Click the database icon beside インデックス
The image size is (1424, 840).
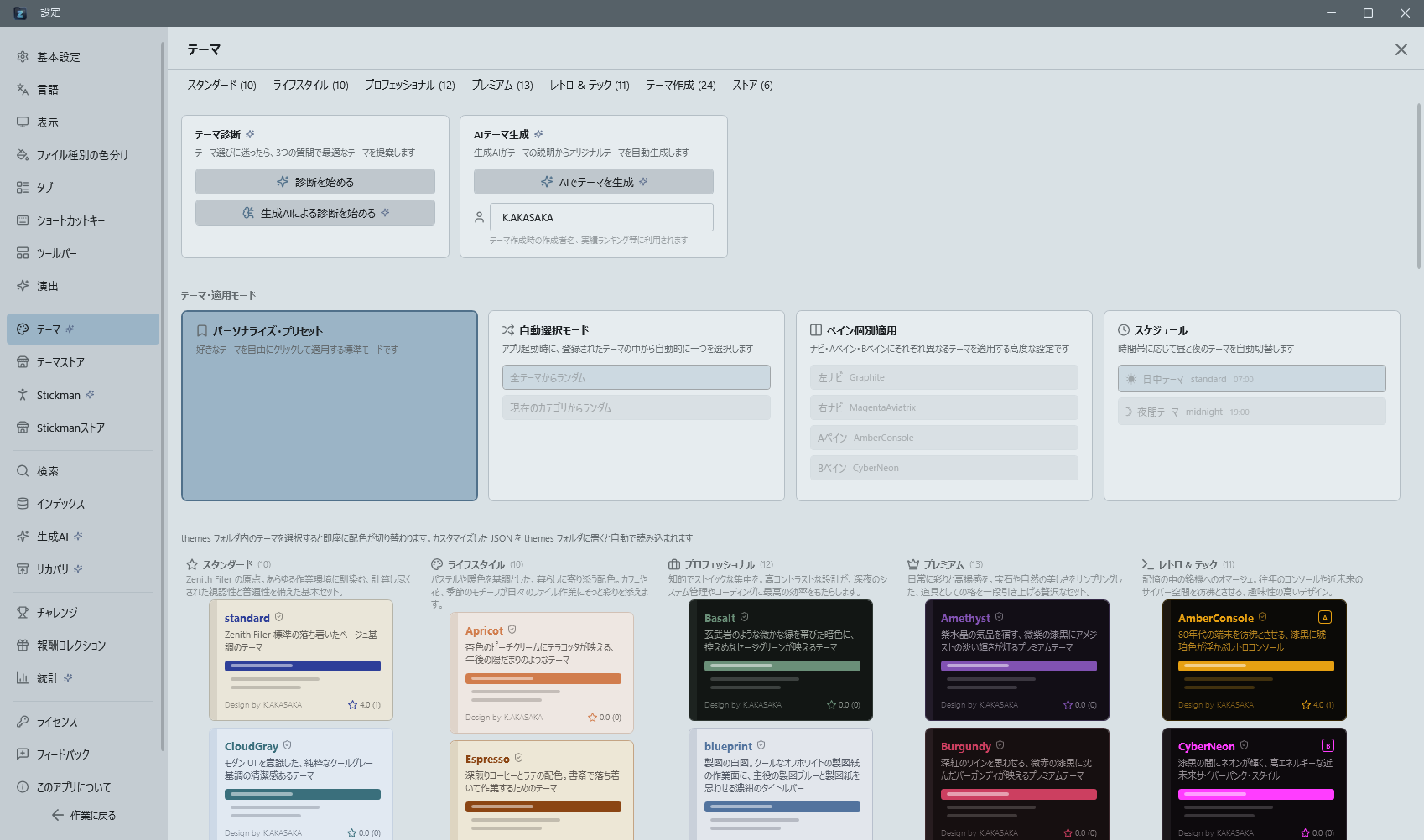pos(23,504)
